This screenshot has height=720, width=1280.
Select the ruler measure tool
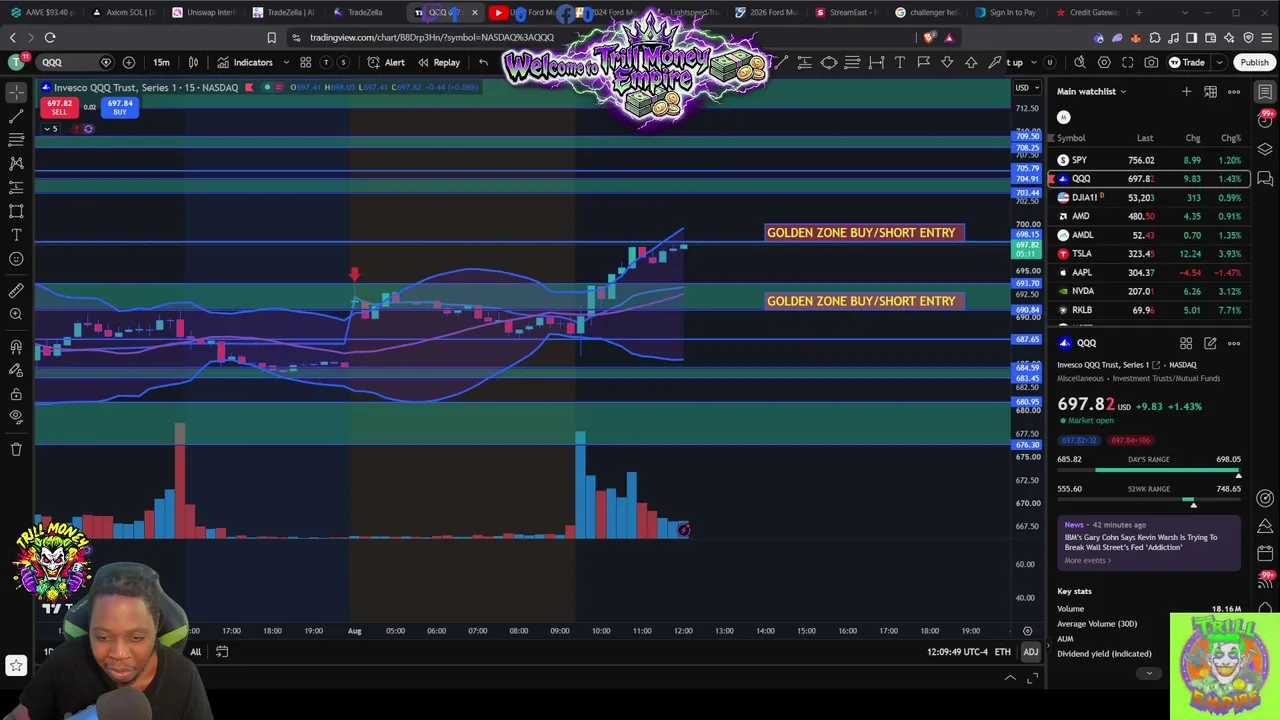click(x=16, y=291)
